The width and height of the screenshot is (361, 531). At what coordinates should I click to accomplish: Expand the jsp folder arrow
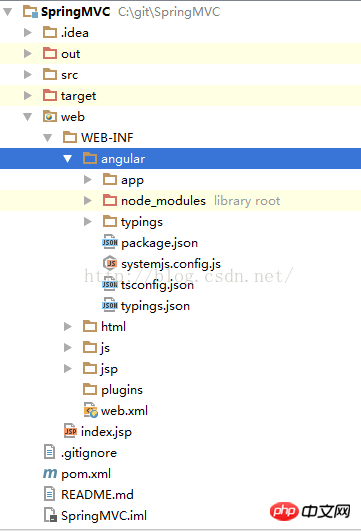pyautogui.click(x=68, y=368)
